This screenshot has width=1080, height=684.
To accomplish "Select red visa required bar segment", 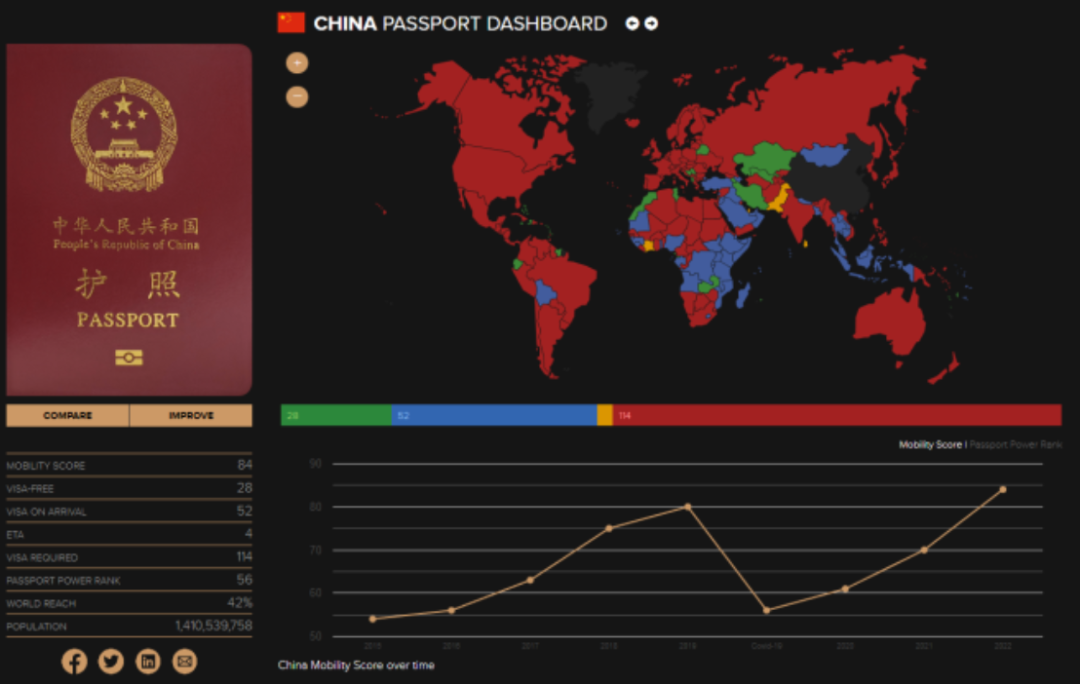I will (x=836, y=415).
